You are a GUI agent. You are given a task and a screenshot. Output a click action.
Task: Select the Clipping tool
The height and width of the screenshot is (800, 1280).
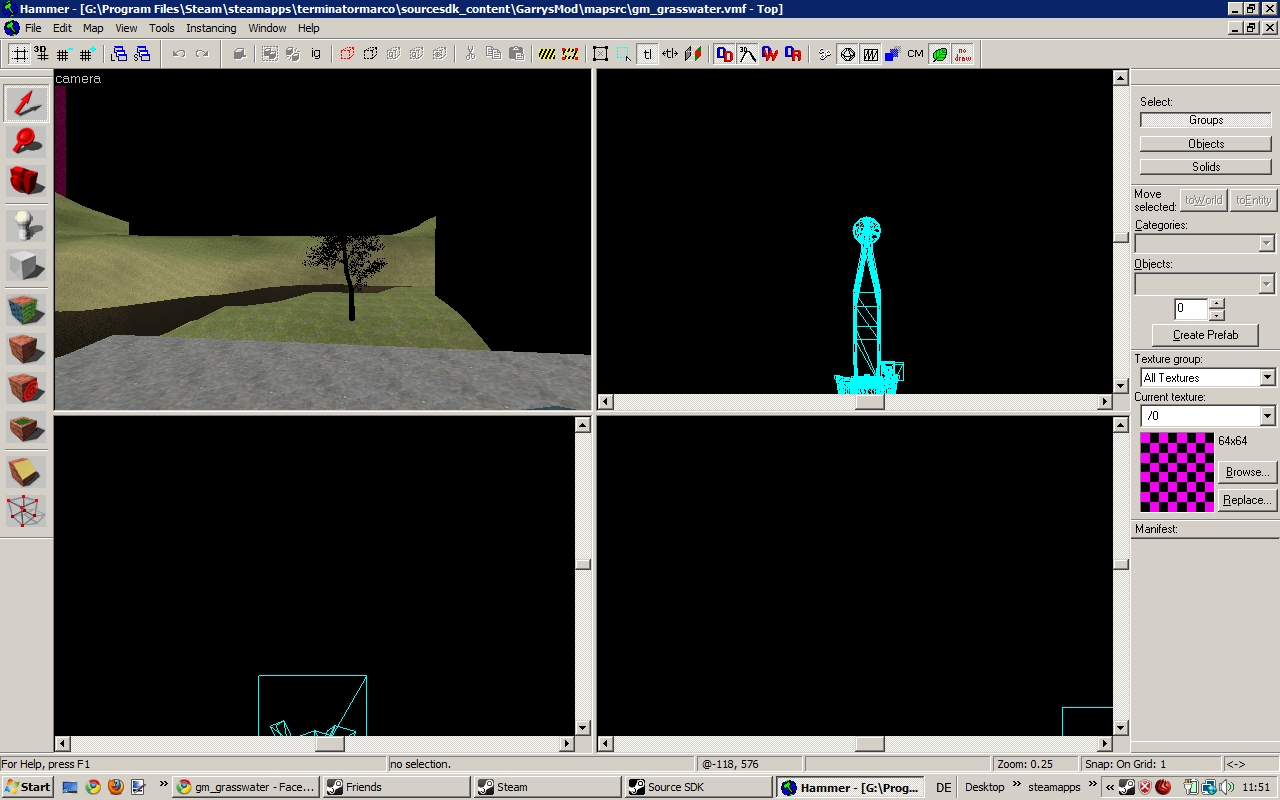26,471
